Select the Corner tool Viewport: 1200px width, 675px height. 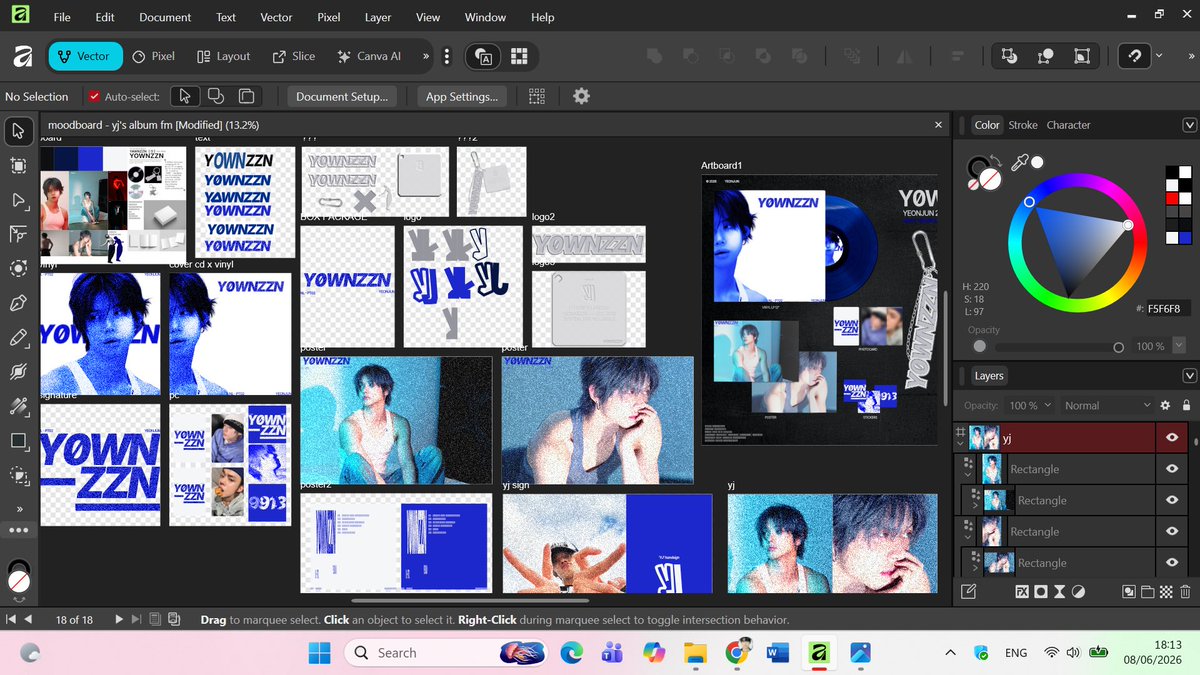[18, 234]
